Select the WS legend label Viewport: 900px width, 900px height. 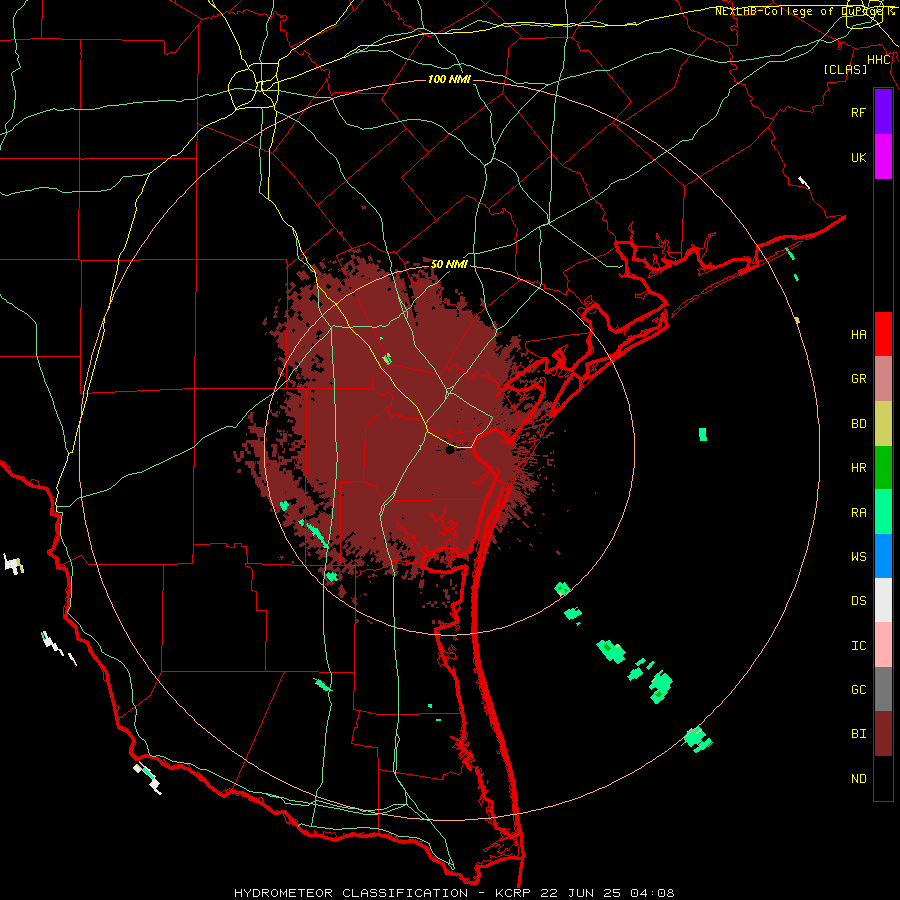click(x=858, y=556)
